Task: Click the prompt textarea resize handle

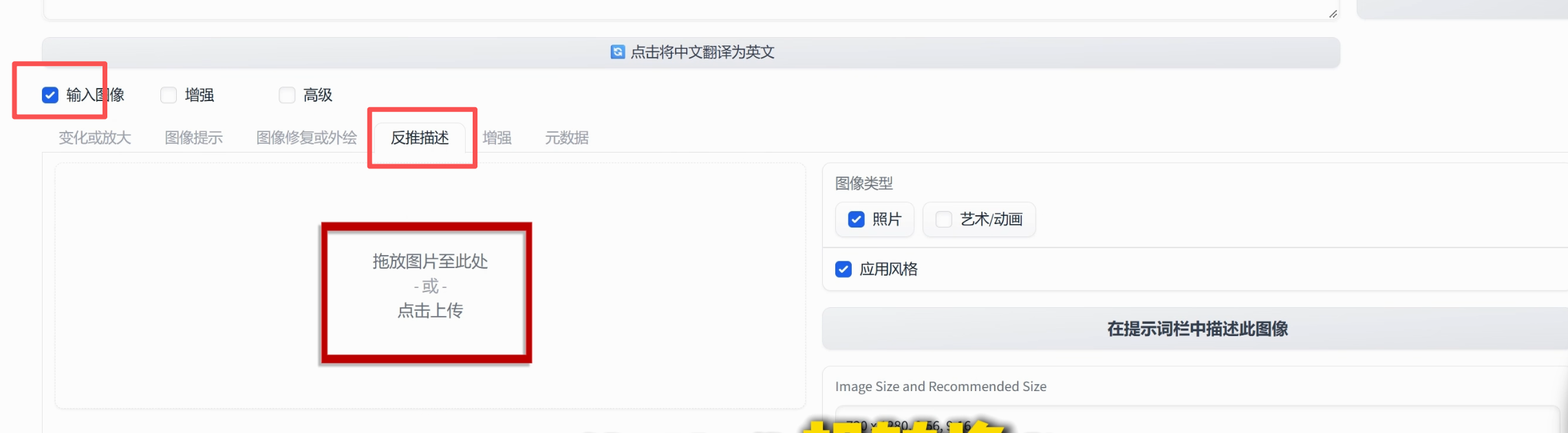Action: [x=1333, y=13]
